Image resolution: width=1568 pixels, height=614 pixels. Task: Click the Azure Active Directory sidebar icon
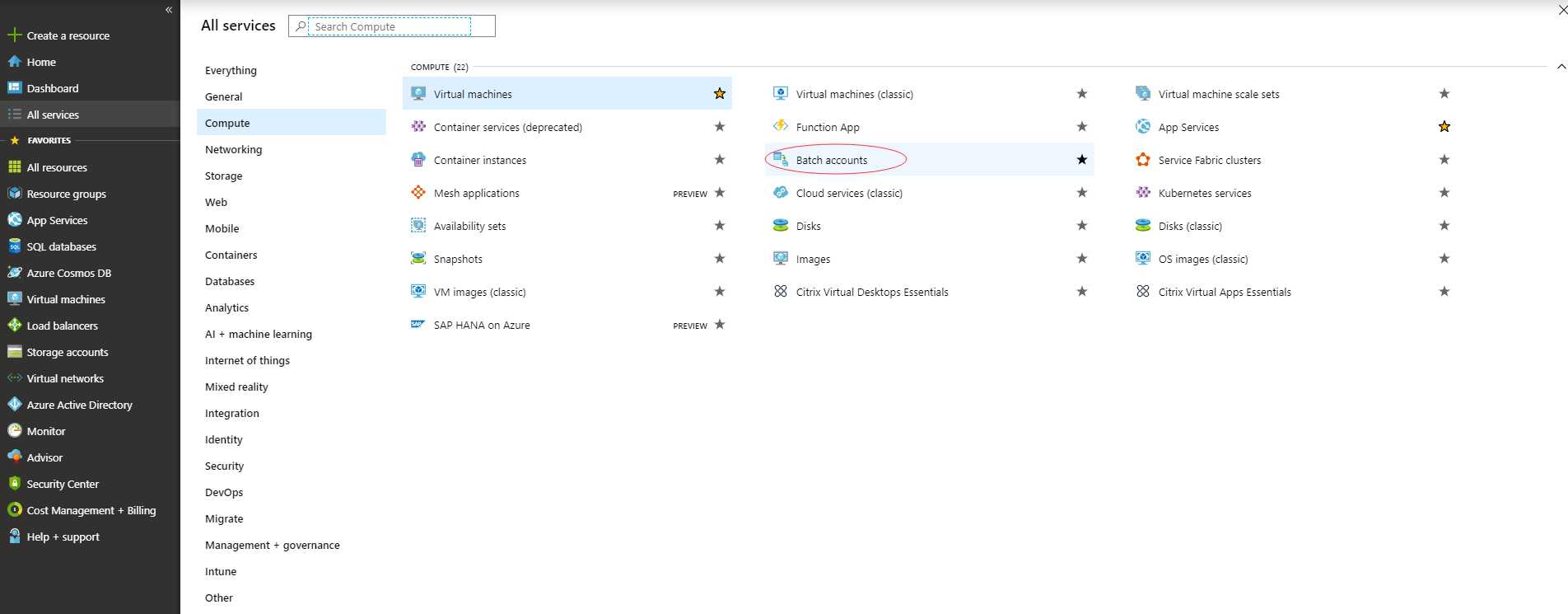click(14, 404)
